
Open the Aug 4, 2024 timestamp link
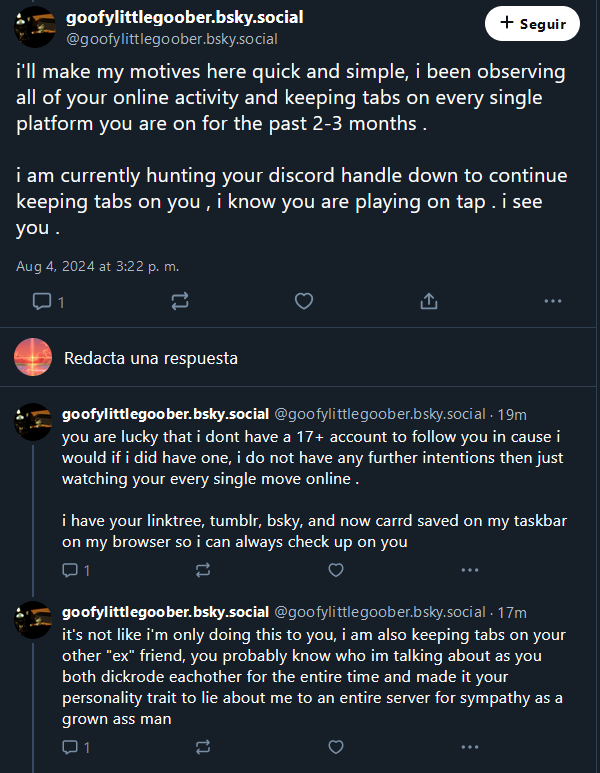pos(97,267)
